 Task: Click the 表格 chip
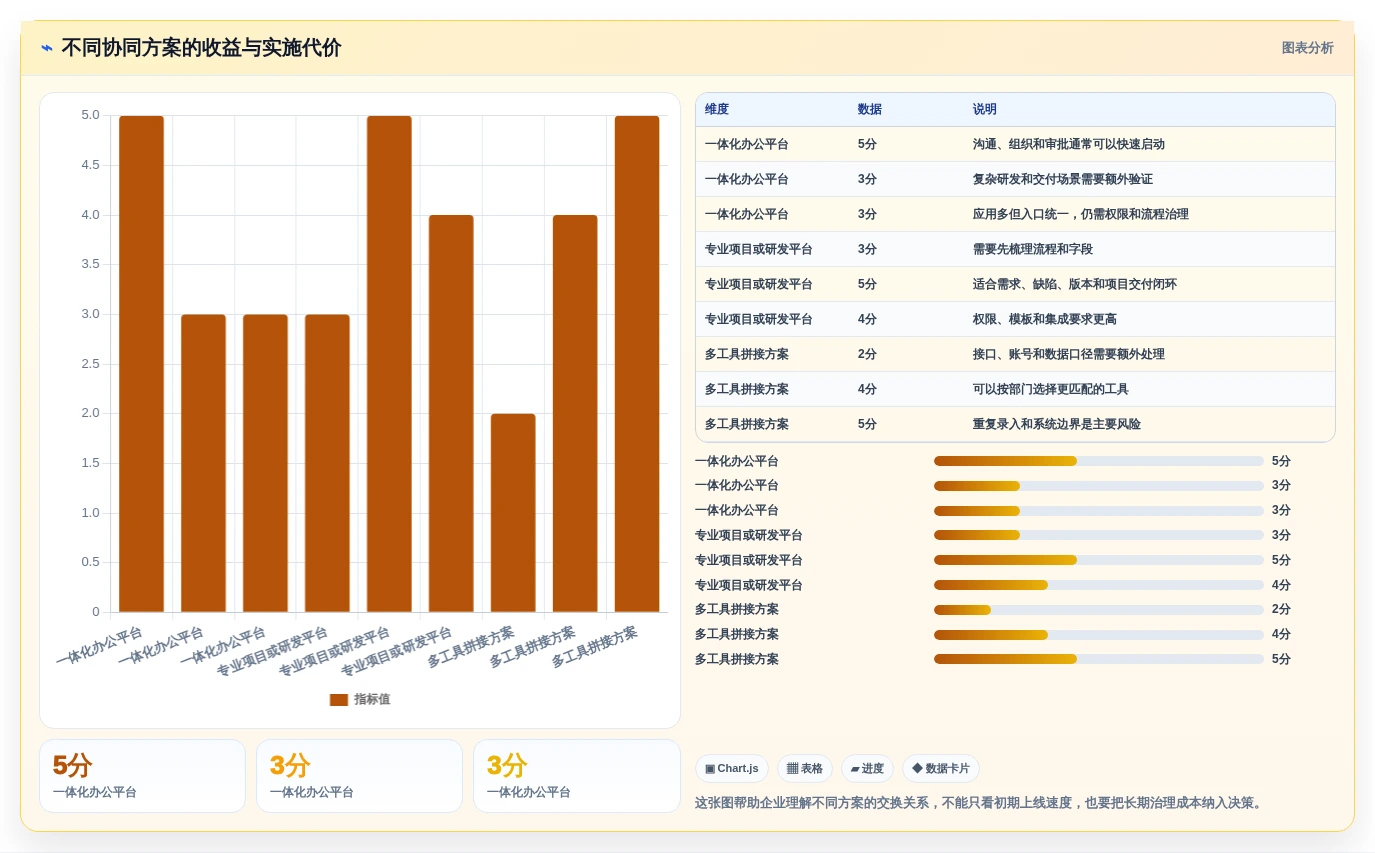click(x=805, y=769)
